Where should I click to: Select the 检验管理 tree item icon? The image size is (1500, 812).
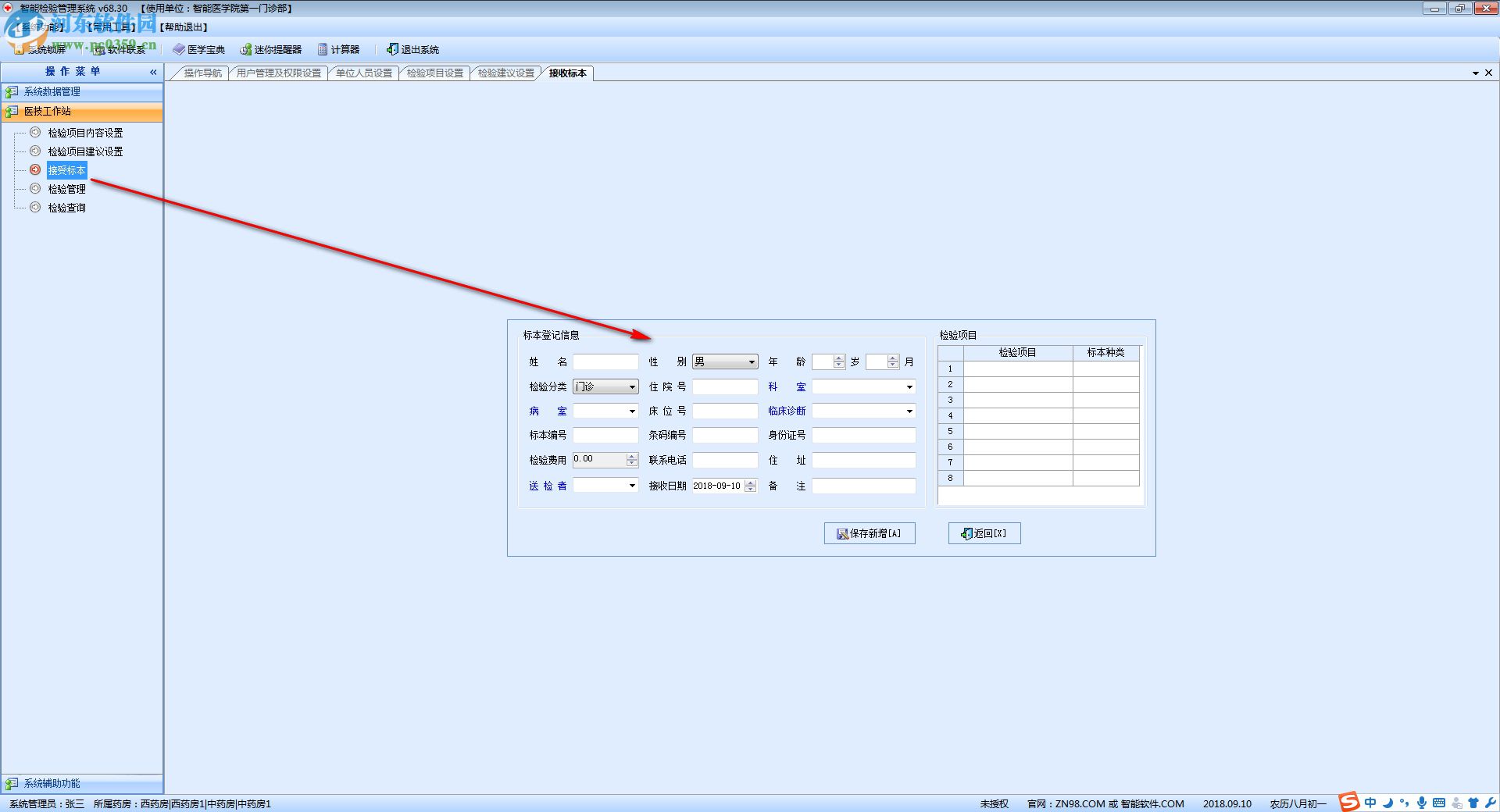(35, 188)
